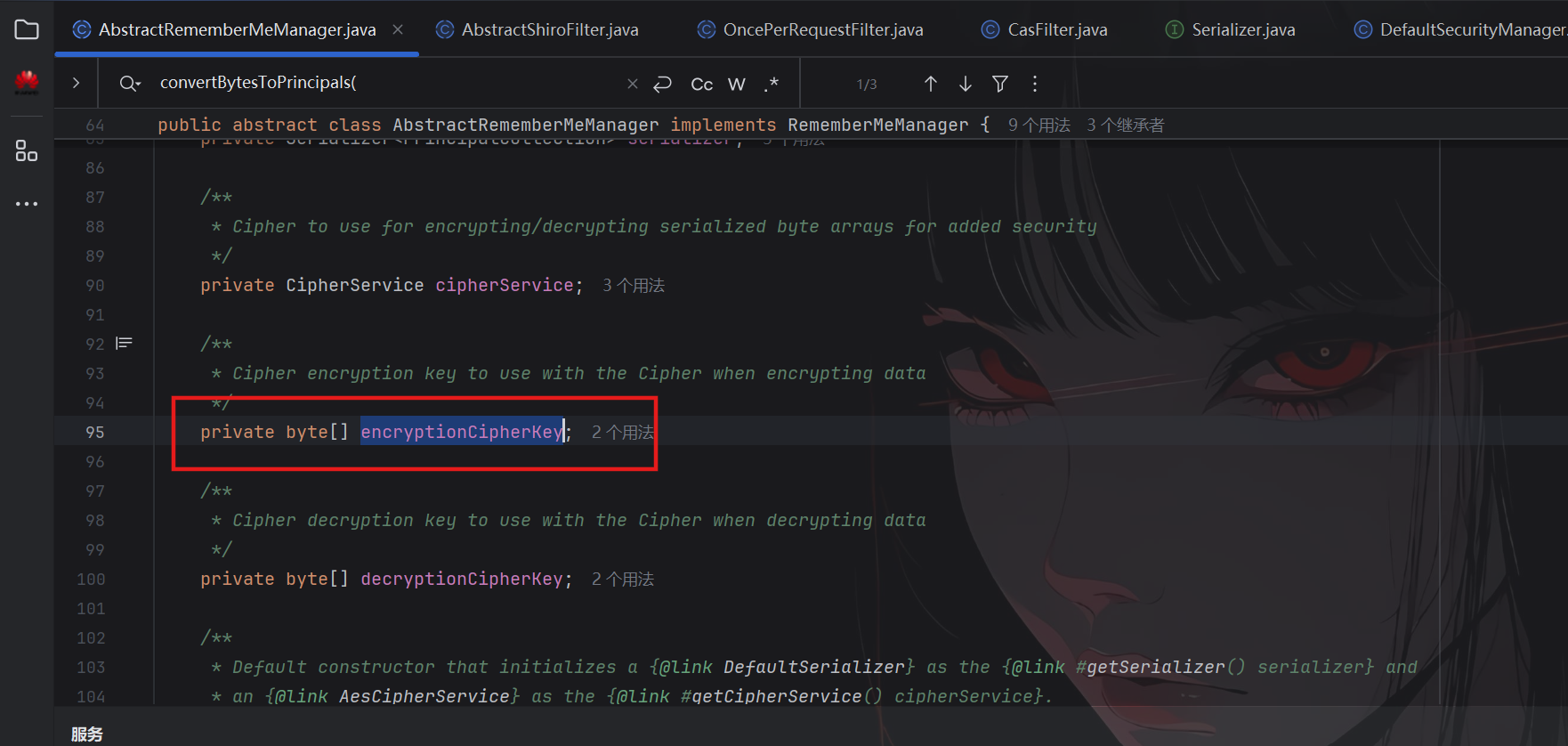Toggle Match Case option
The height and width of the screenshot is (746, 1568).
tap(702, 84)
